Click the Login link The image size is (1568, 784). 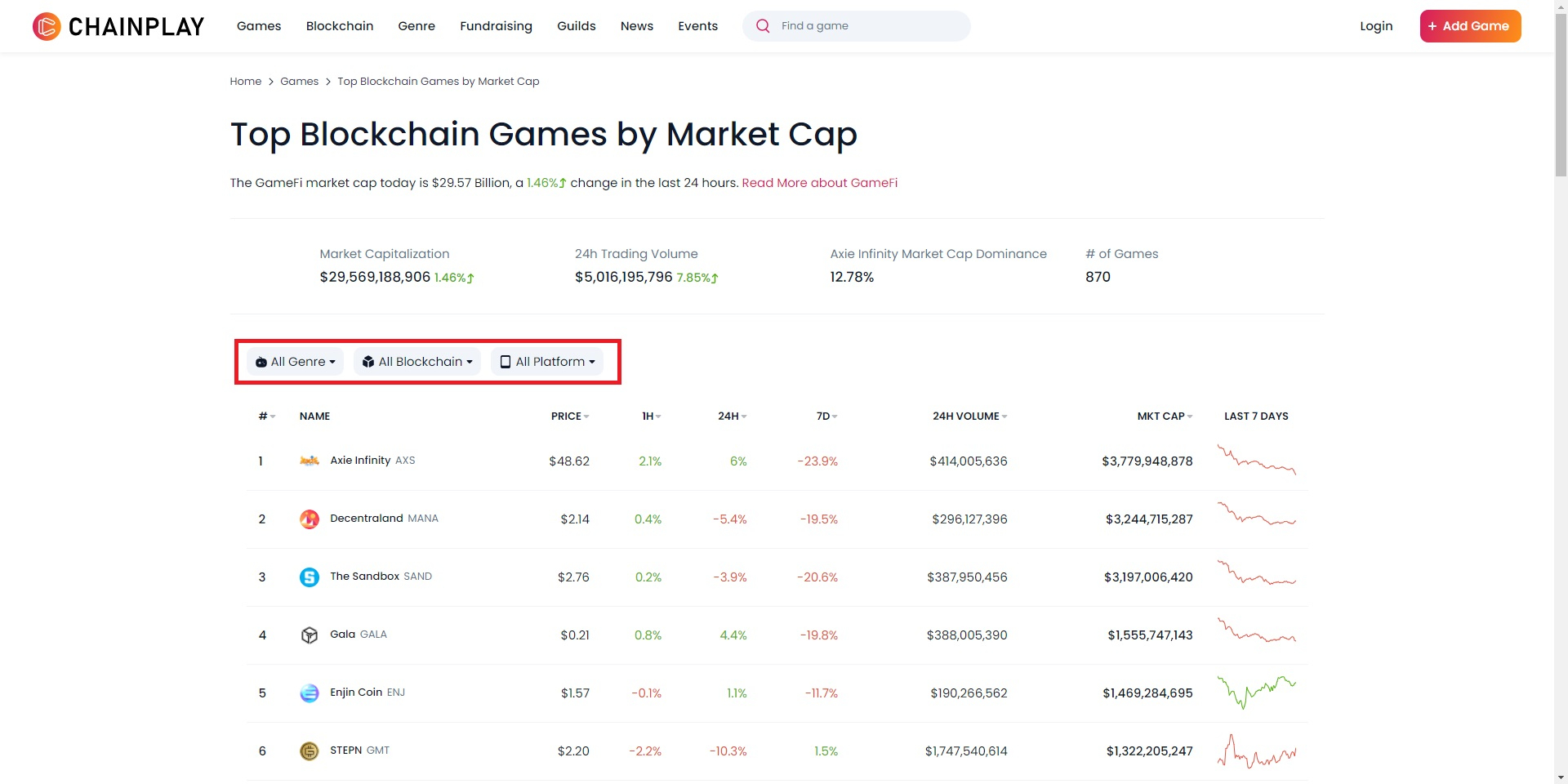tap(1376, 26)
